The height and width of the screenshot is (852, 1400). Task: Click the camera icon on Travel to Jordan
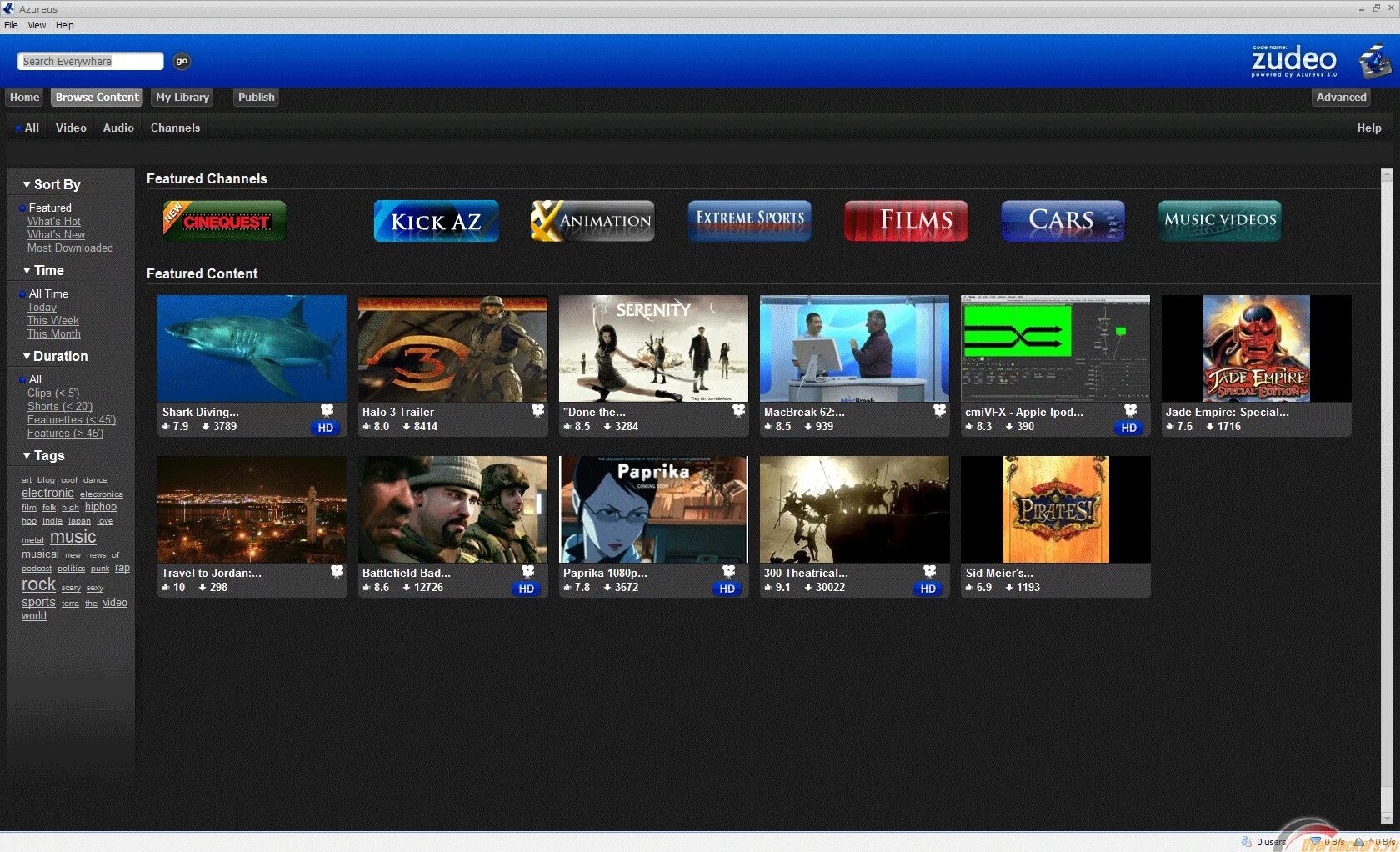coord(337,571)
